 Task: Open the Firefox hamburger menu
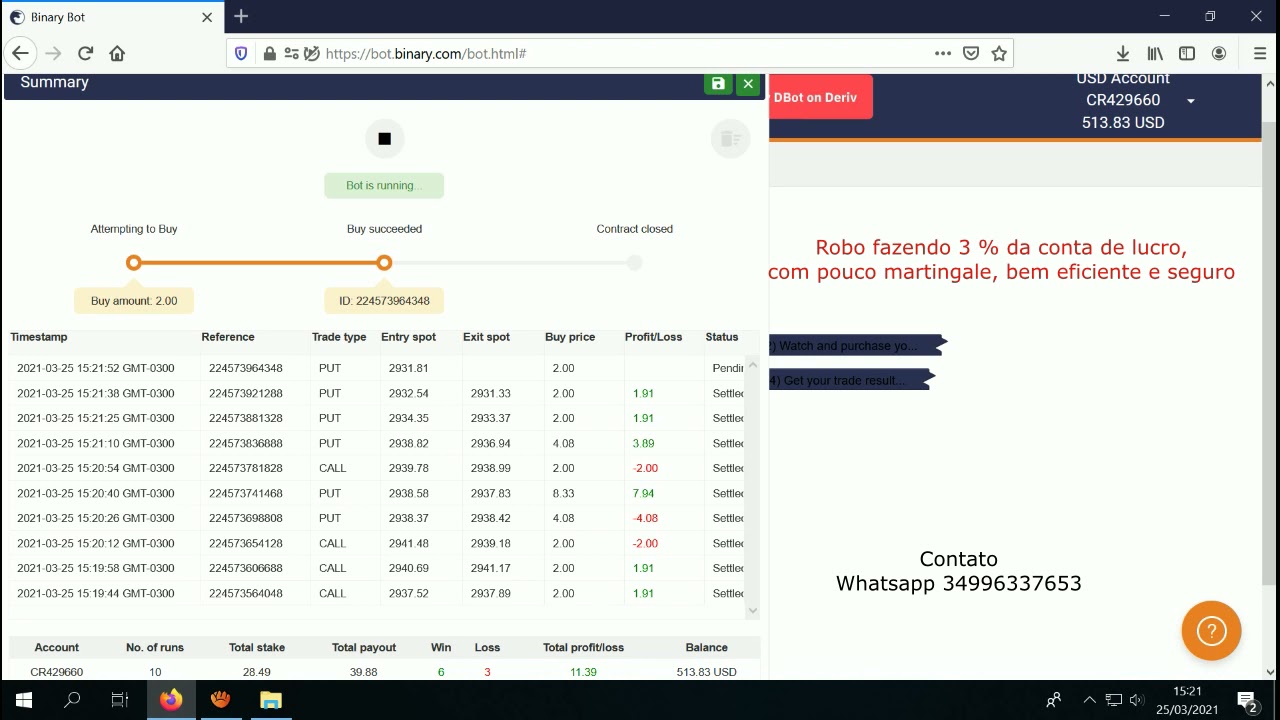[x=1259, y=54]
